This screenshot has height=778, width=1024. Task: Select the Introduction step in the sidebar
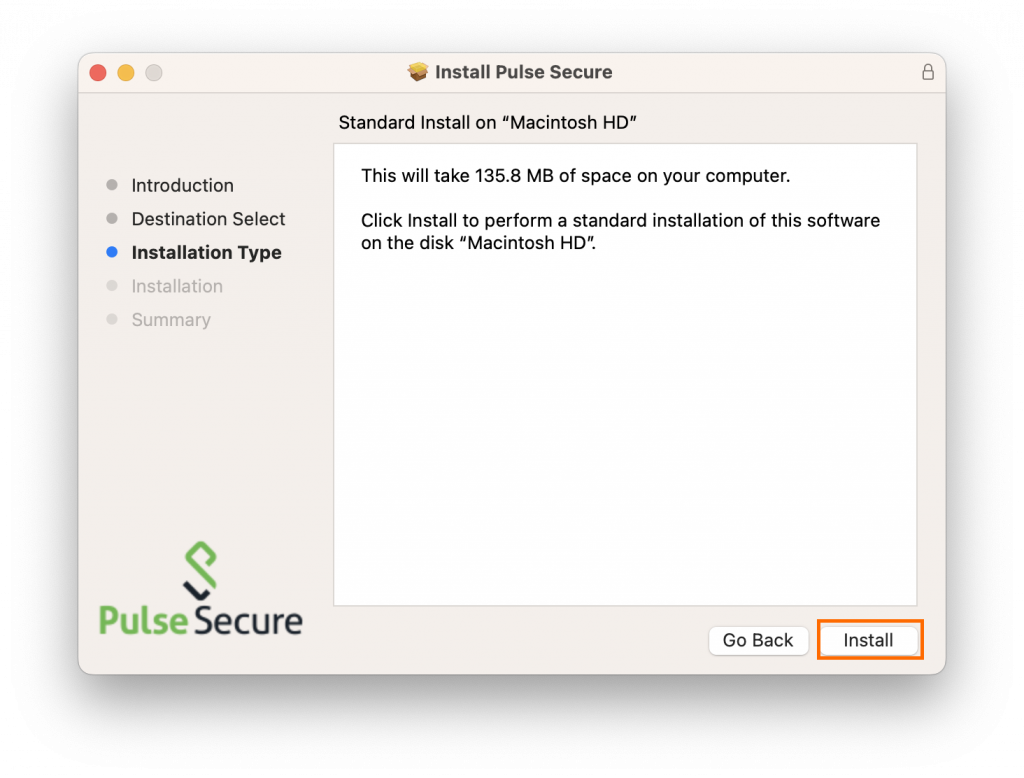pyautogui.click(x=183, y=185)
